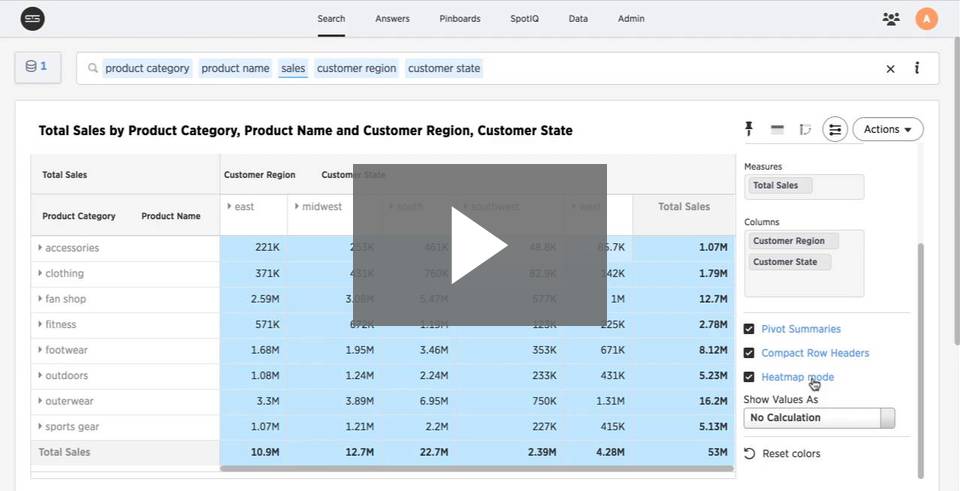Expand the east region column
Screen dimensions: 960x491
pos(229,207)
